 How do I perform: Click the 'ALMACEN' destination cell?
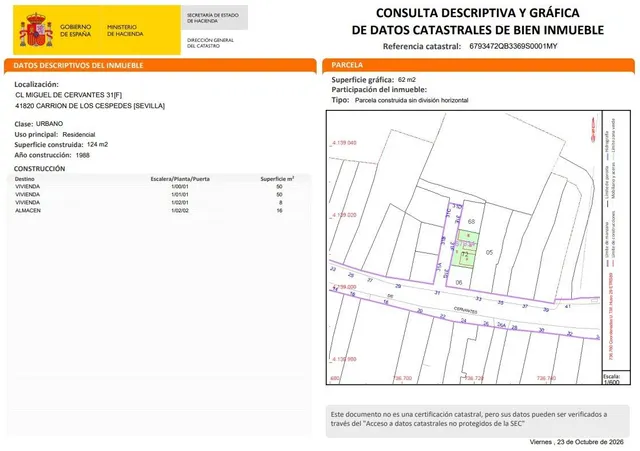click(x=28, y=211)
